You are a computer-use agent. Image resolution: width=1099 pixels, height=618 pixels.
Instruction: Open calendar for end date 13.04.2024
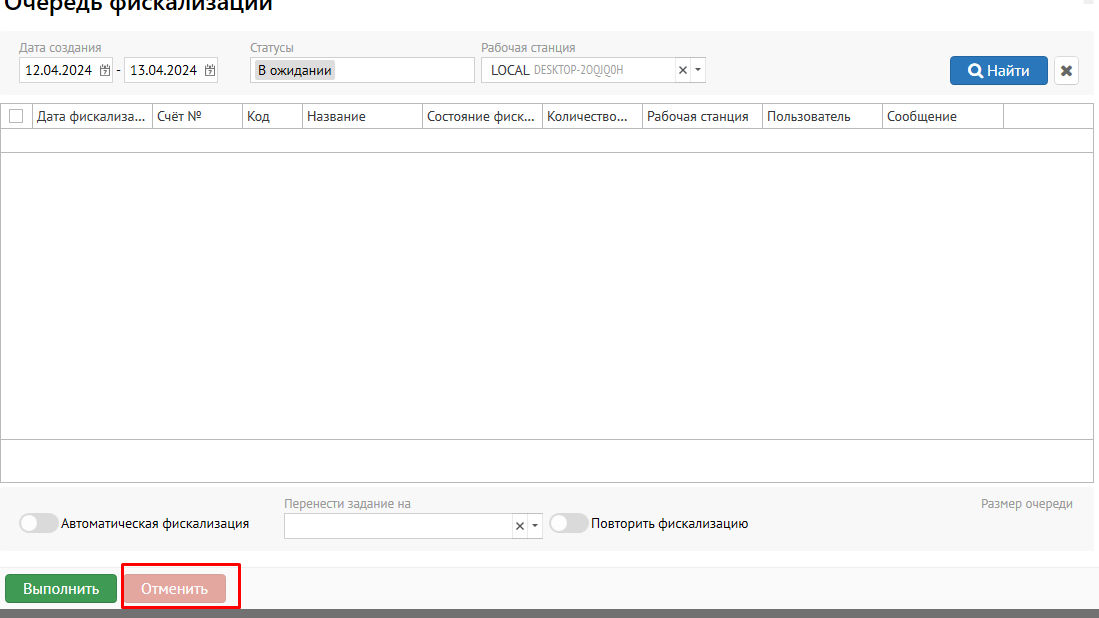click(210, 70)
